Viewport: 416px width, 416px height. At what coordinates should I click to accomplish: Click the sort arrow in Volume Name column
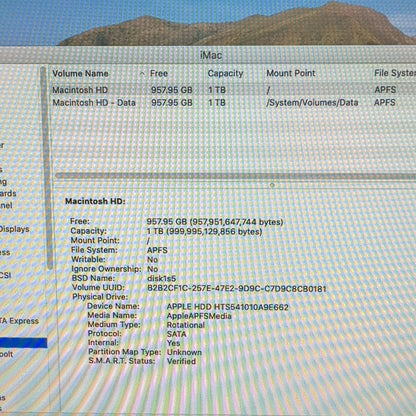point(142,73)
